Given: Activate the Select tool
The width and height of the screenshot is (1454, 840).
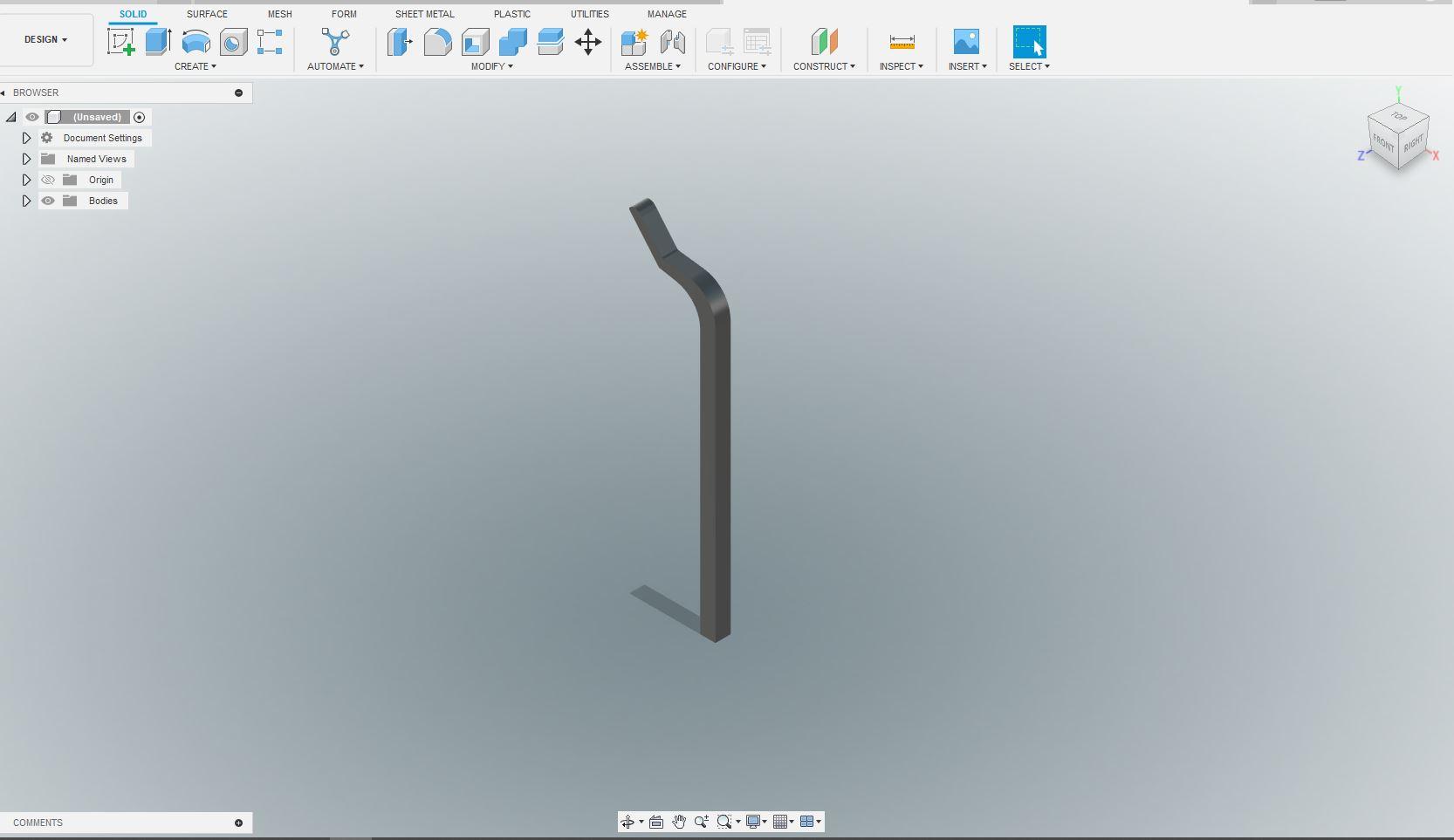Looking at the screenshot, I should pyautogui.click(x=1029, y=42).
